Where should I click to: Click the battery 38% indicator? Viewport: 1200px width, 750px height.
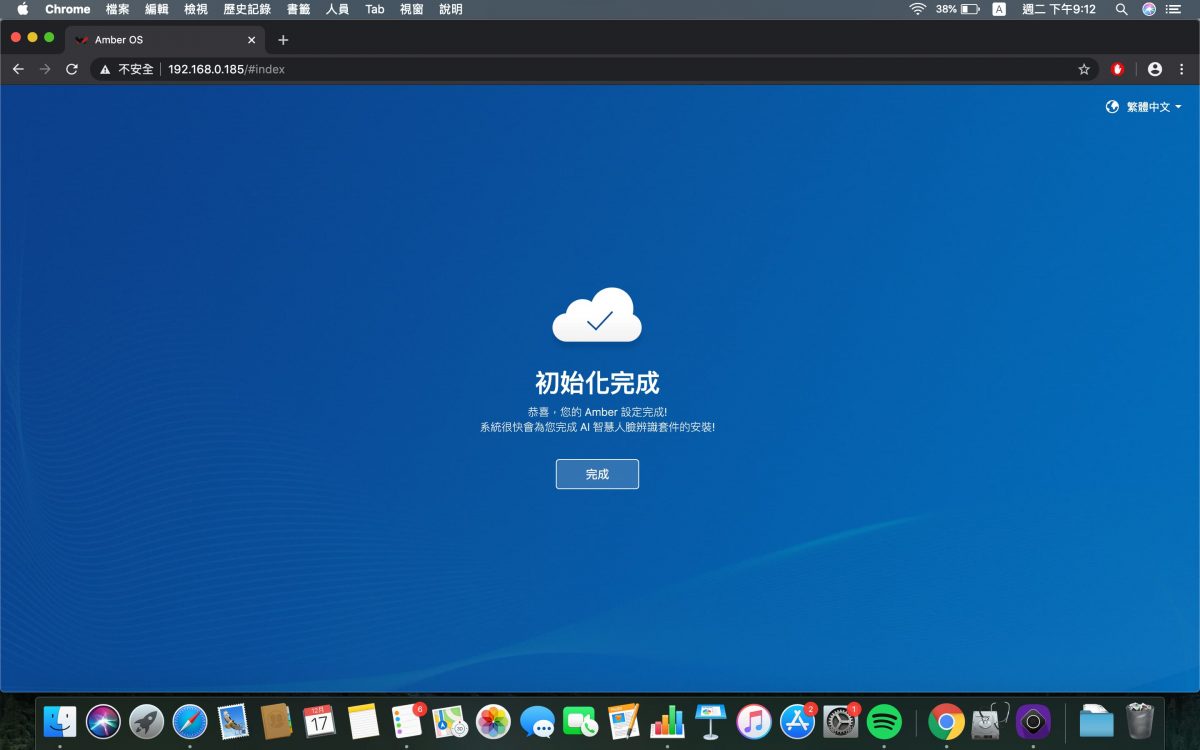click(x=957, y=9)
